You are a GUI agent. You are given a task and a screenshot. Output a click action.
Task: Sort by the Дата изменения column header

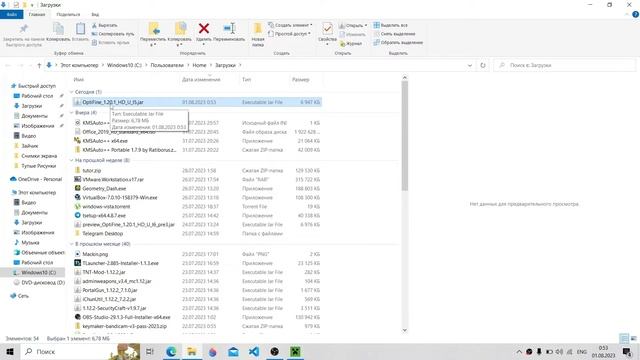201,80
